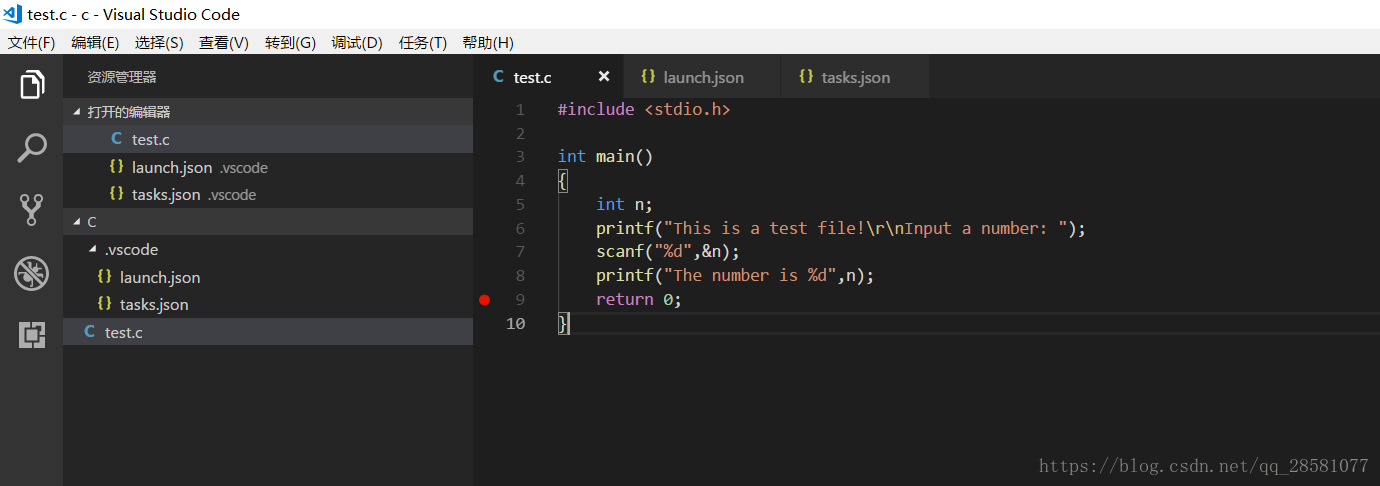Open the Explorer view in activity bar
1380x486 pixels.
pos(32,85)
